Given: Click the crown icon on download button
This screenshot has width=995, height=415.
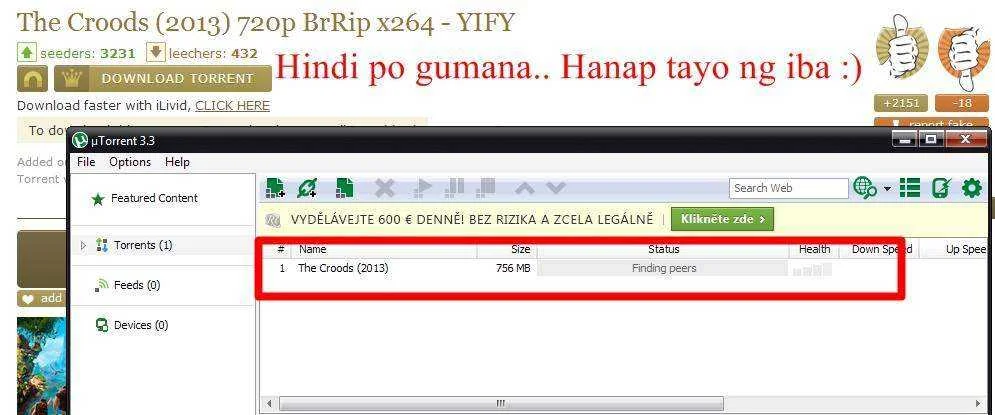Looking at the screenshot, I should [x=73, y=79].
